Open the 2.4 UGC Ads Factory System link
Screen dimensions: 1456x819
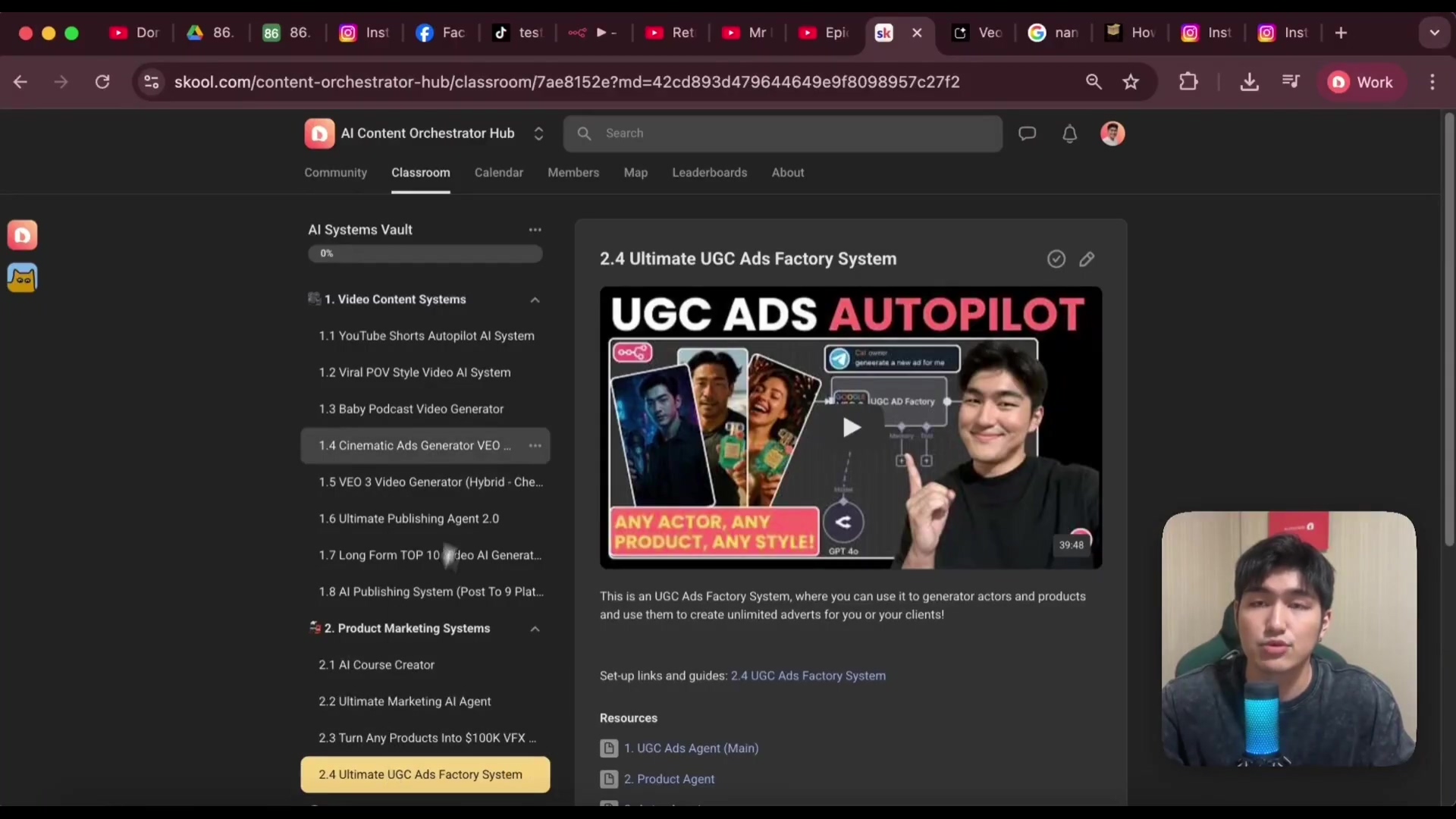(x=808, y=676)
